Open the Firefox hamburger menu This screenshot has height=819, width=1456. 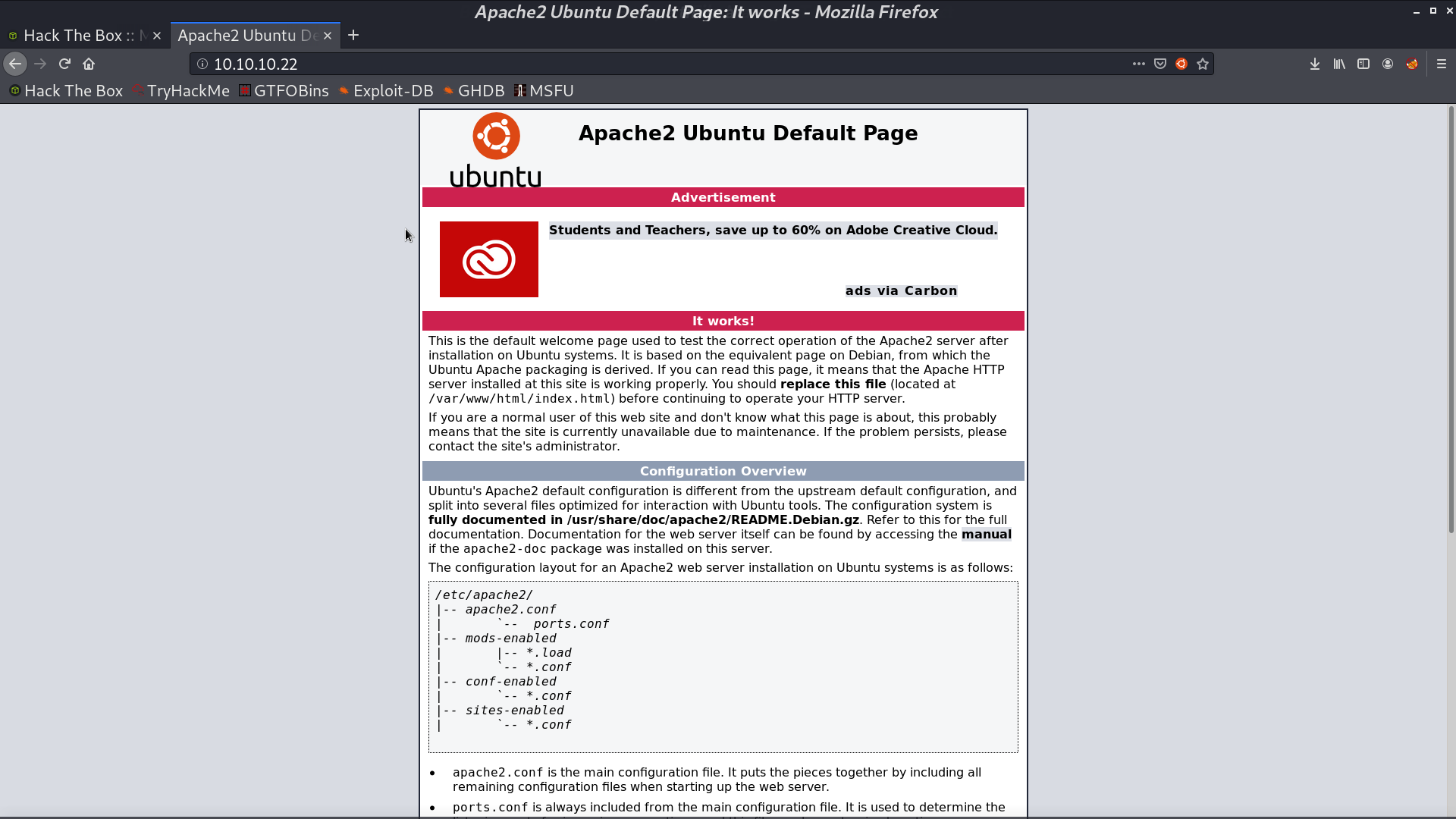coord(1442,64)
